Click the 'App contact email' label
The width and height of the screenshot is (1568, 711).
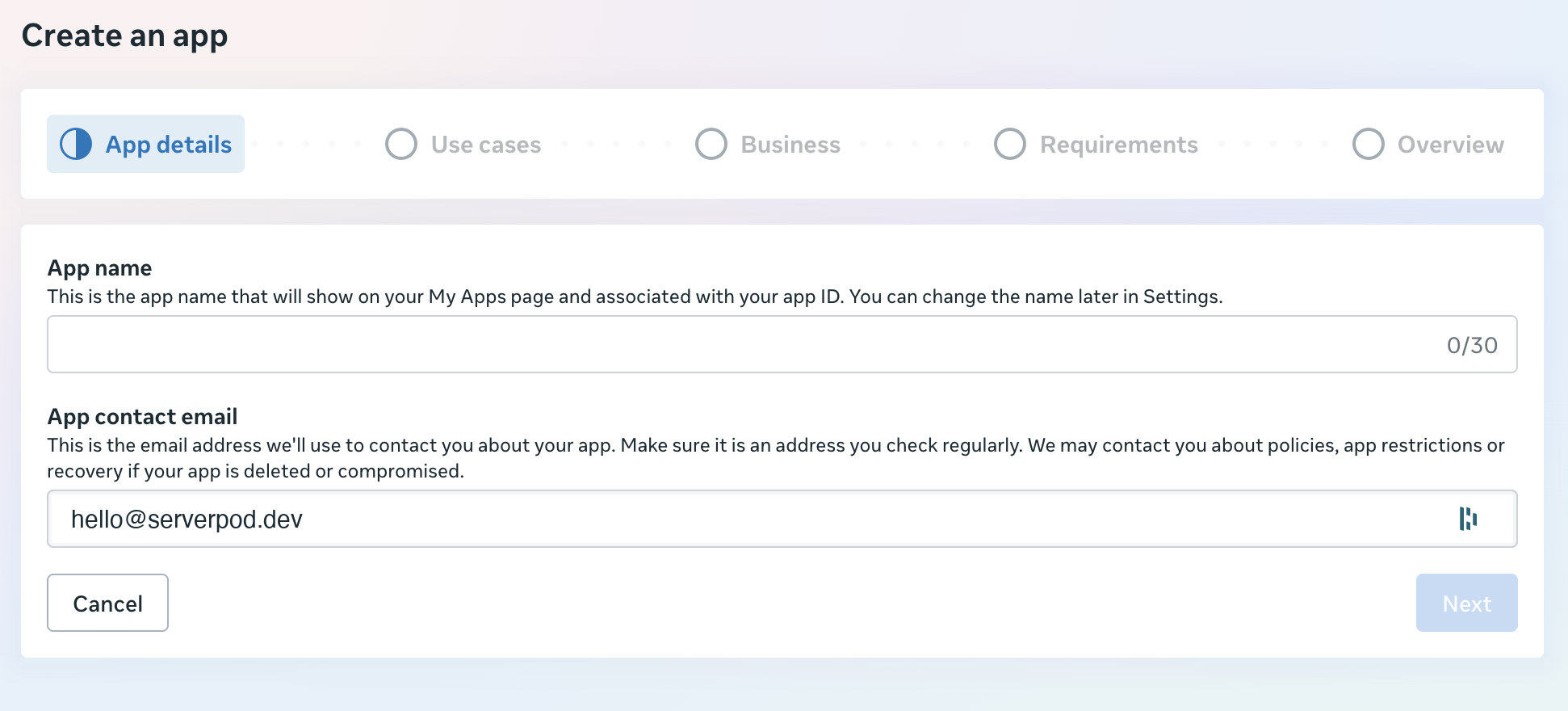coord(142,417)
